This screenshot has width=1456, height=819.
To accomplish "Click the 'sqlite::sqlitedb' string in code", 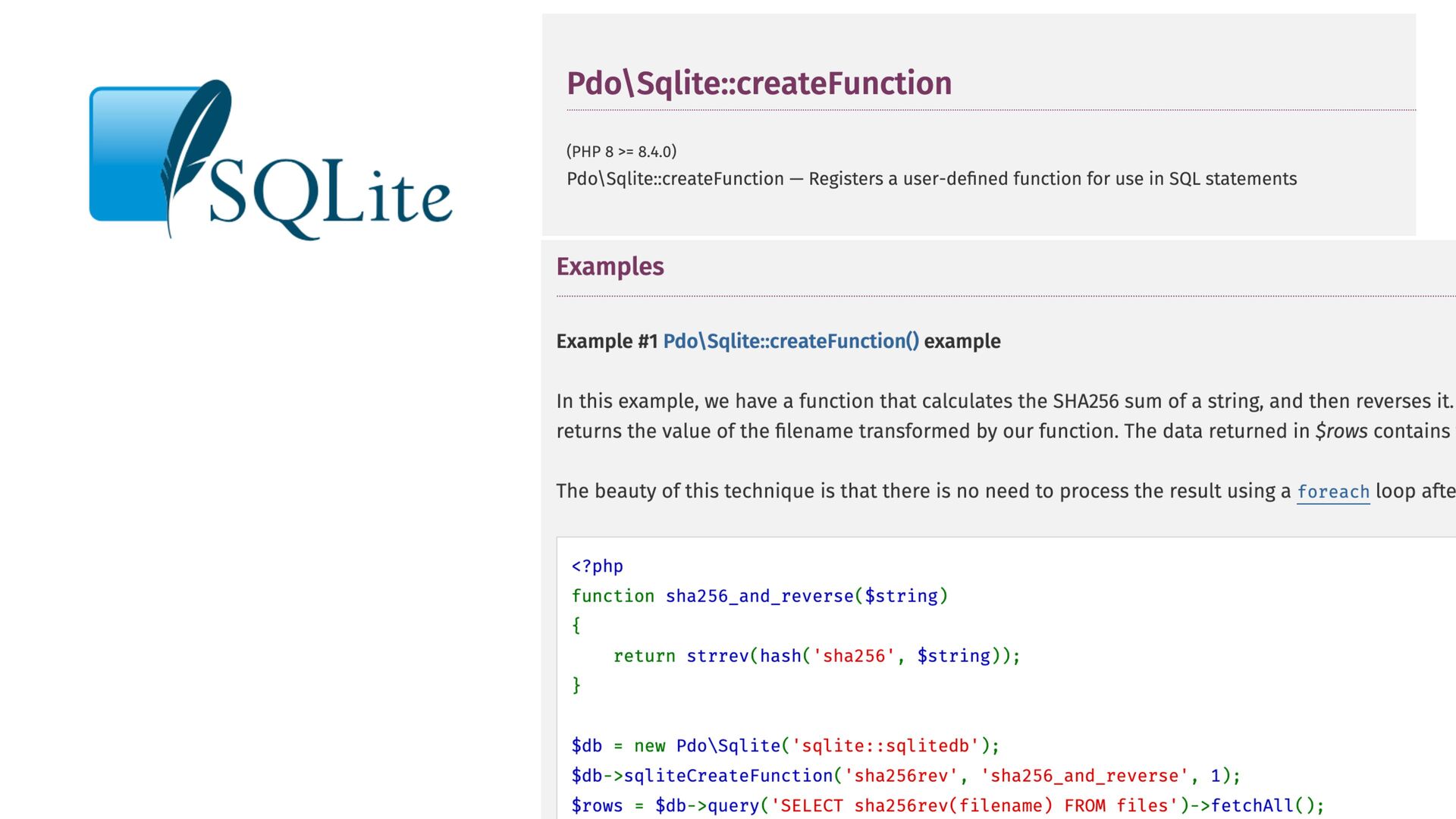I will coord(885,746).
